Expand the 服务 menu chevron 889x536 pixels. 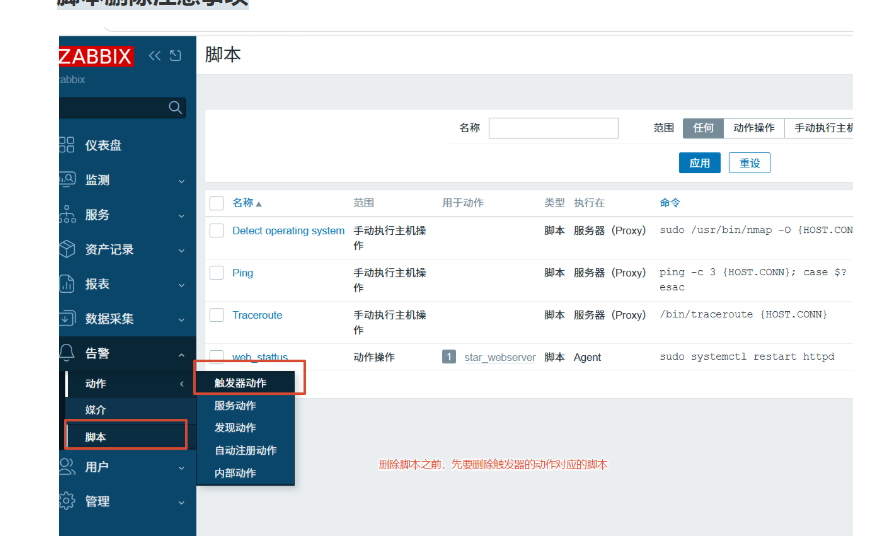[x=181, y=216]
